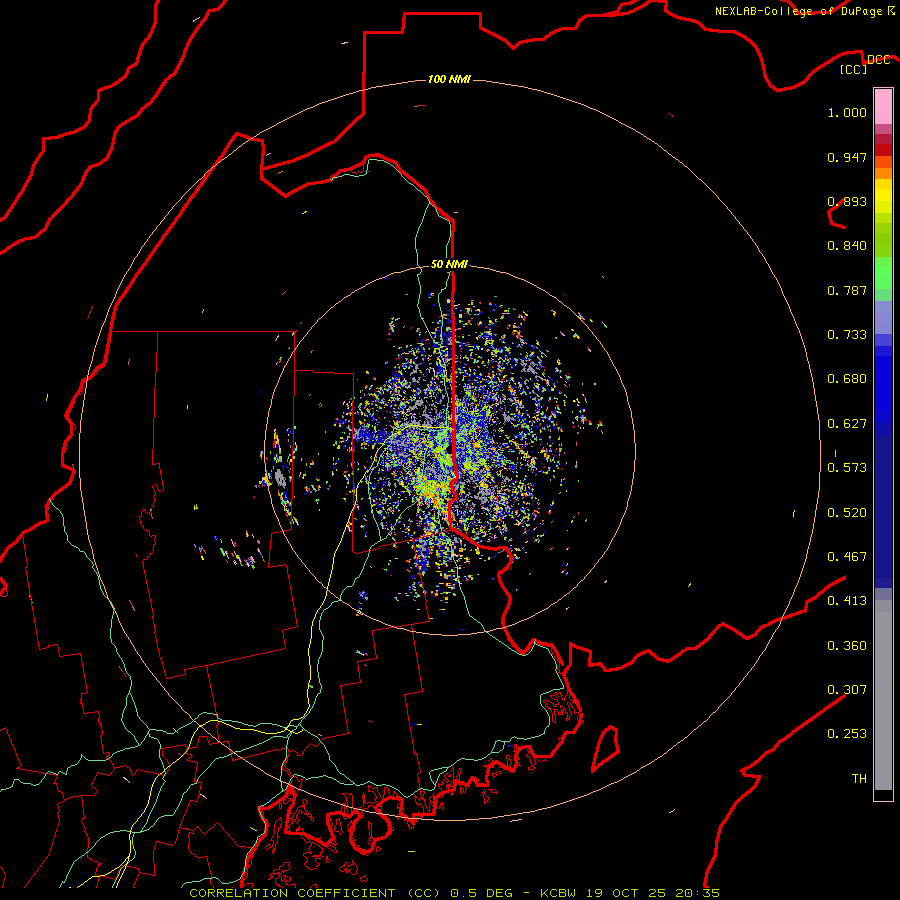Pick the bright green band of the color bar
The image size is (900, 900).
(x=883, y=273)
